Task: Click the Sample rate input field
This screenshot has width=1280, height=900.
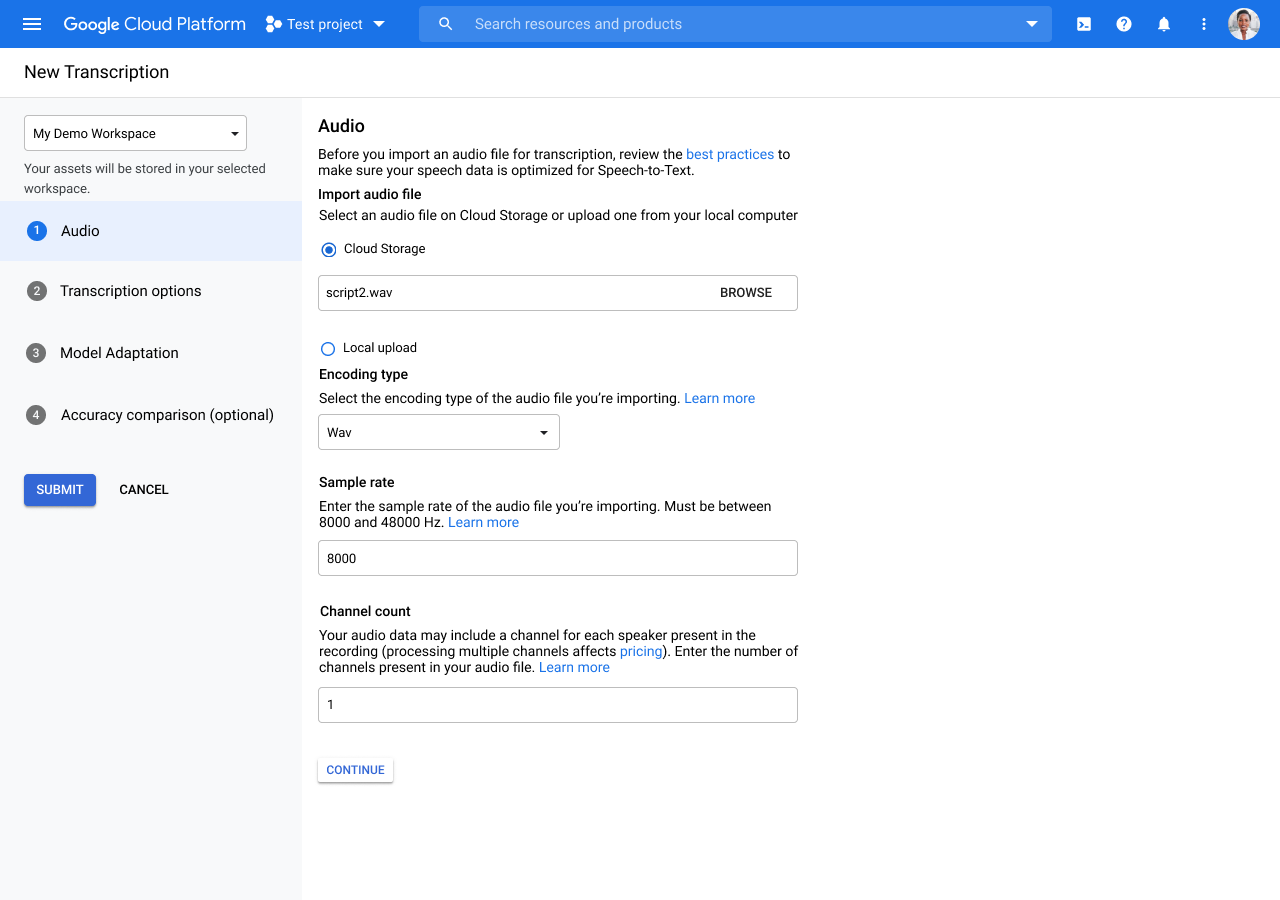Action: pyautogui.click(x=557, y=558)
